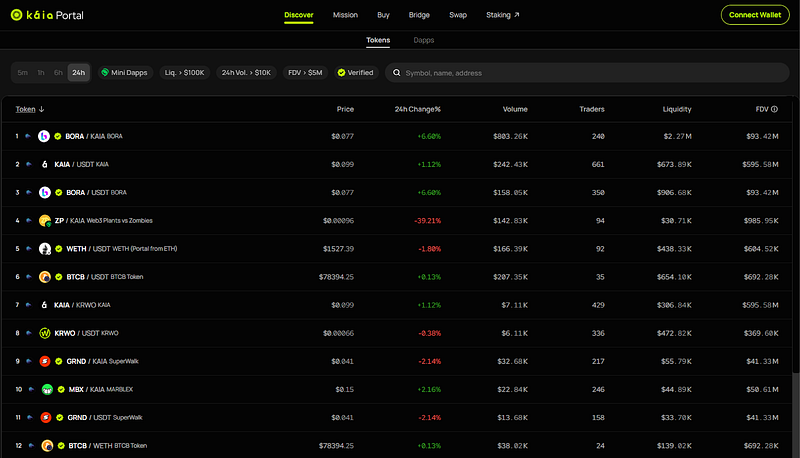
Task: Click the verified badge next to MBX / KAIA
Action: (x=61, y=389)
